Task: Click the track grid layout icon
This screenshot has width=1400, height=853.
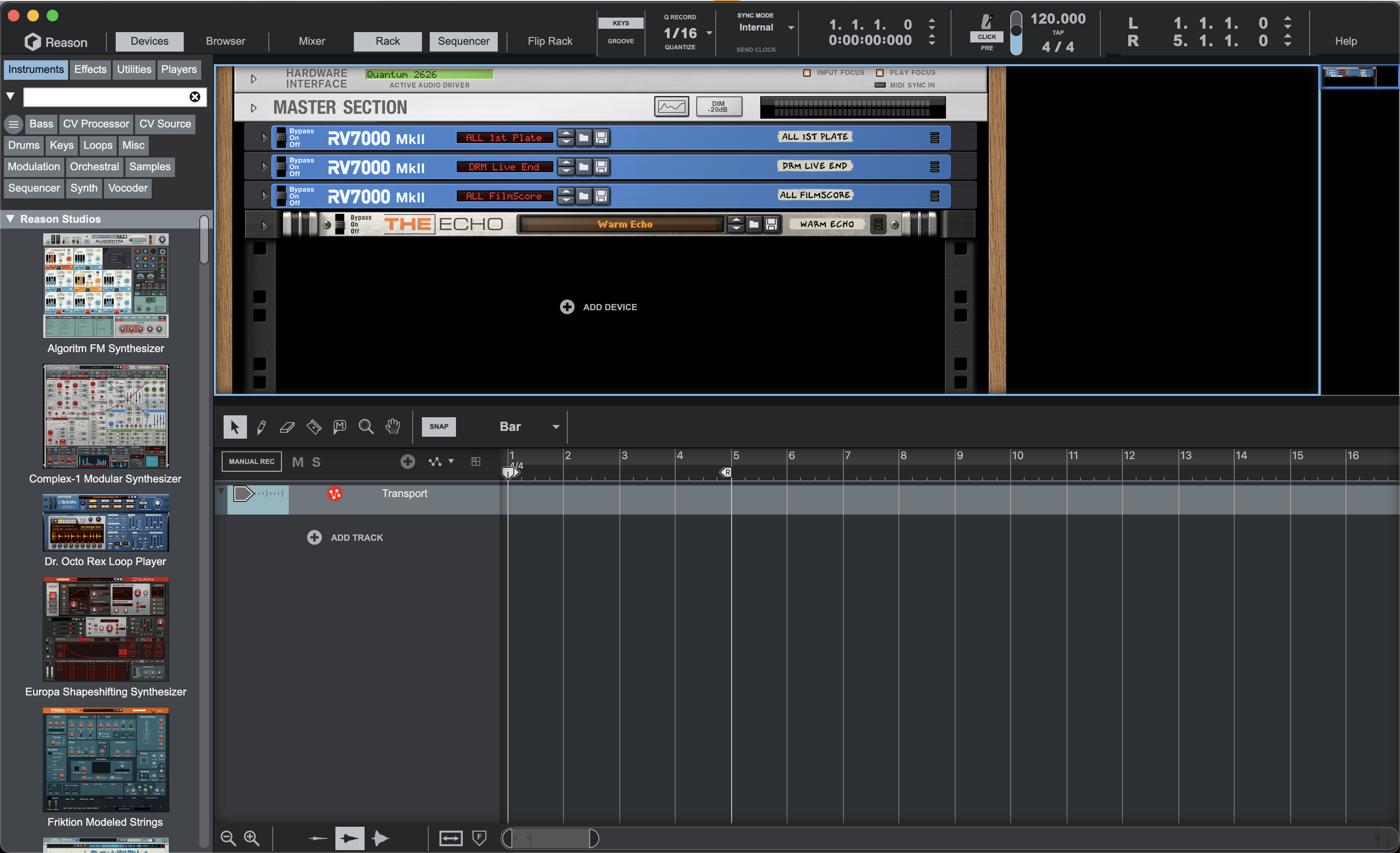Action: (x=475, y=462)
